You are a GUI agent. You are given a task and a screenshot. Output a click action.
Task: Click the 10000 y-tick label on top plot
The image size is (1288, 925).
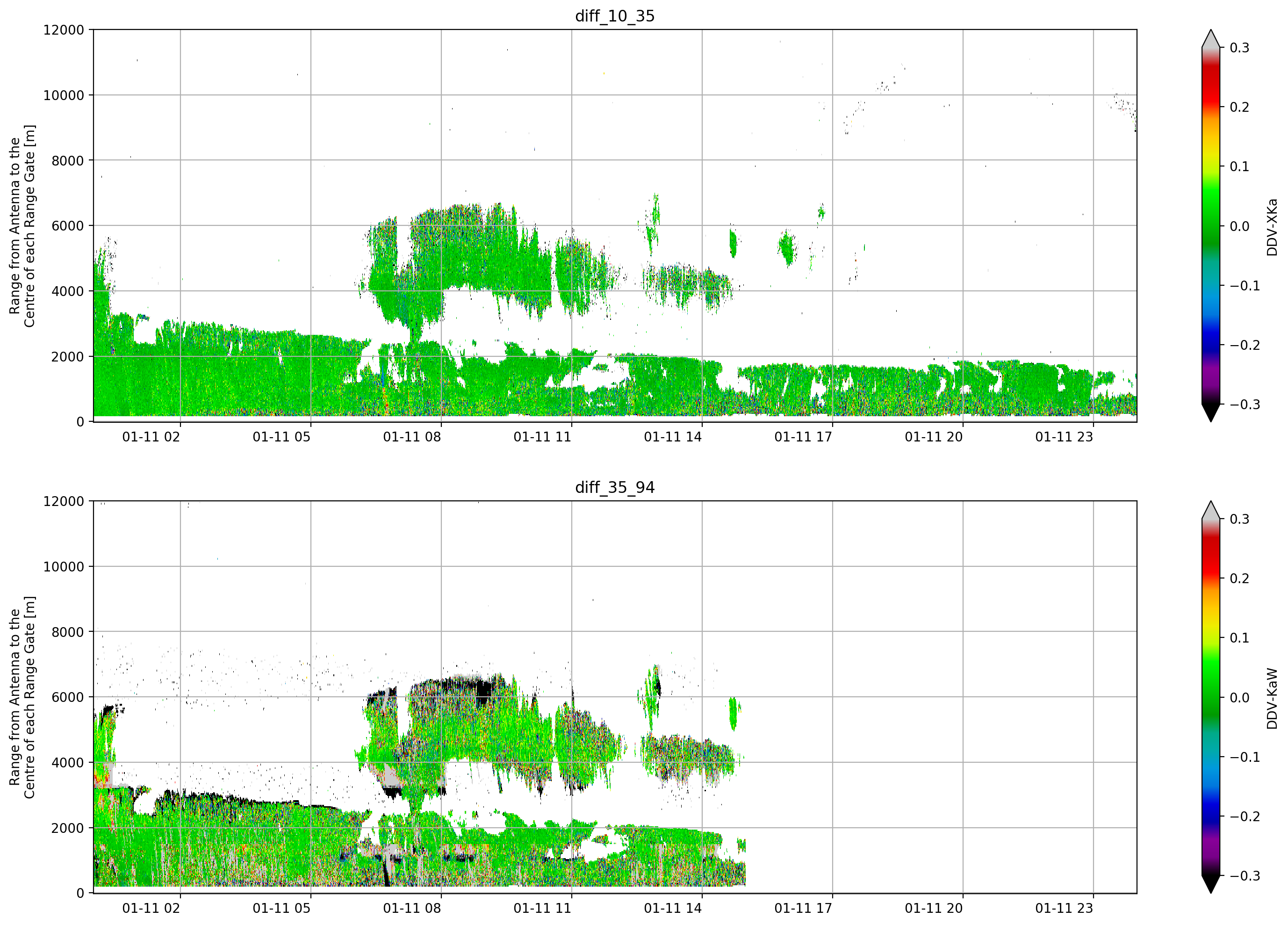click(64, 95)
